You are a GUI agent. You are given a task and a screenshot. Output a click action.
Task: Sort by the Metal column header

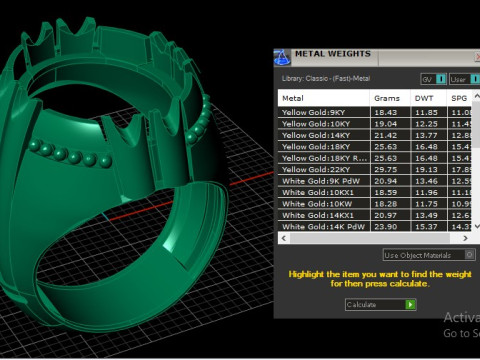click(x=324, y=98)
